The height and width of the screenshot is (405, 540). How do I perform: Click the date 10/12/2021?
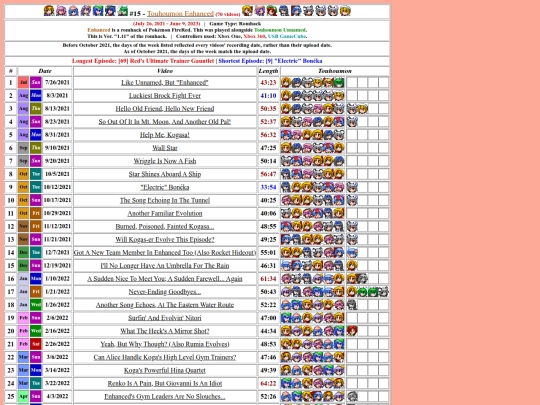[57, 187]
